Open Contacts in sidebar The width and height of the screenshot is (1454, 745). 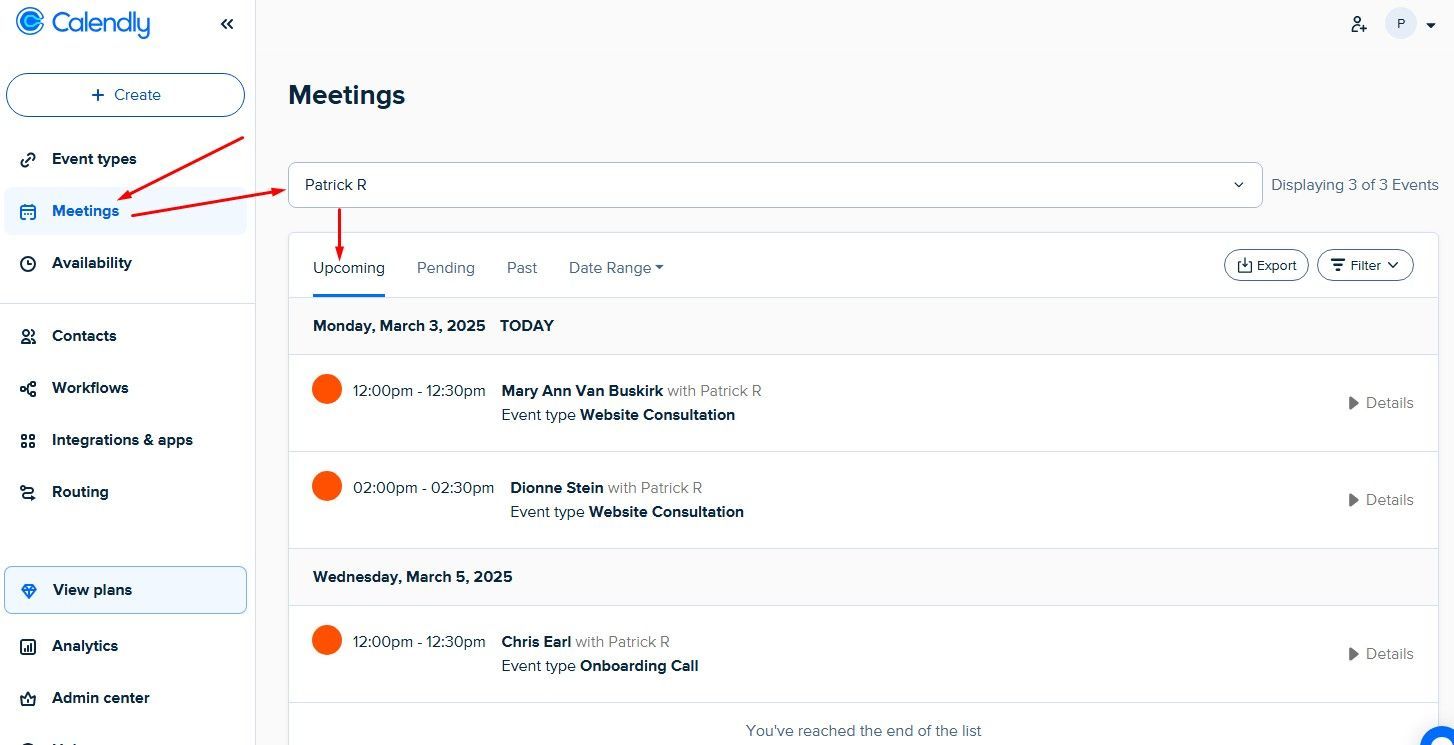(125, 336)
